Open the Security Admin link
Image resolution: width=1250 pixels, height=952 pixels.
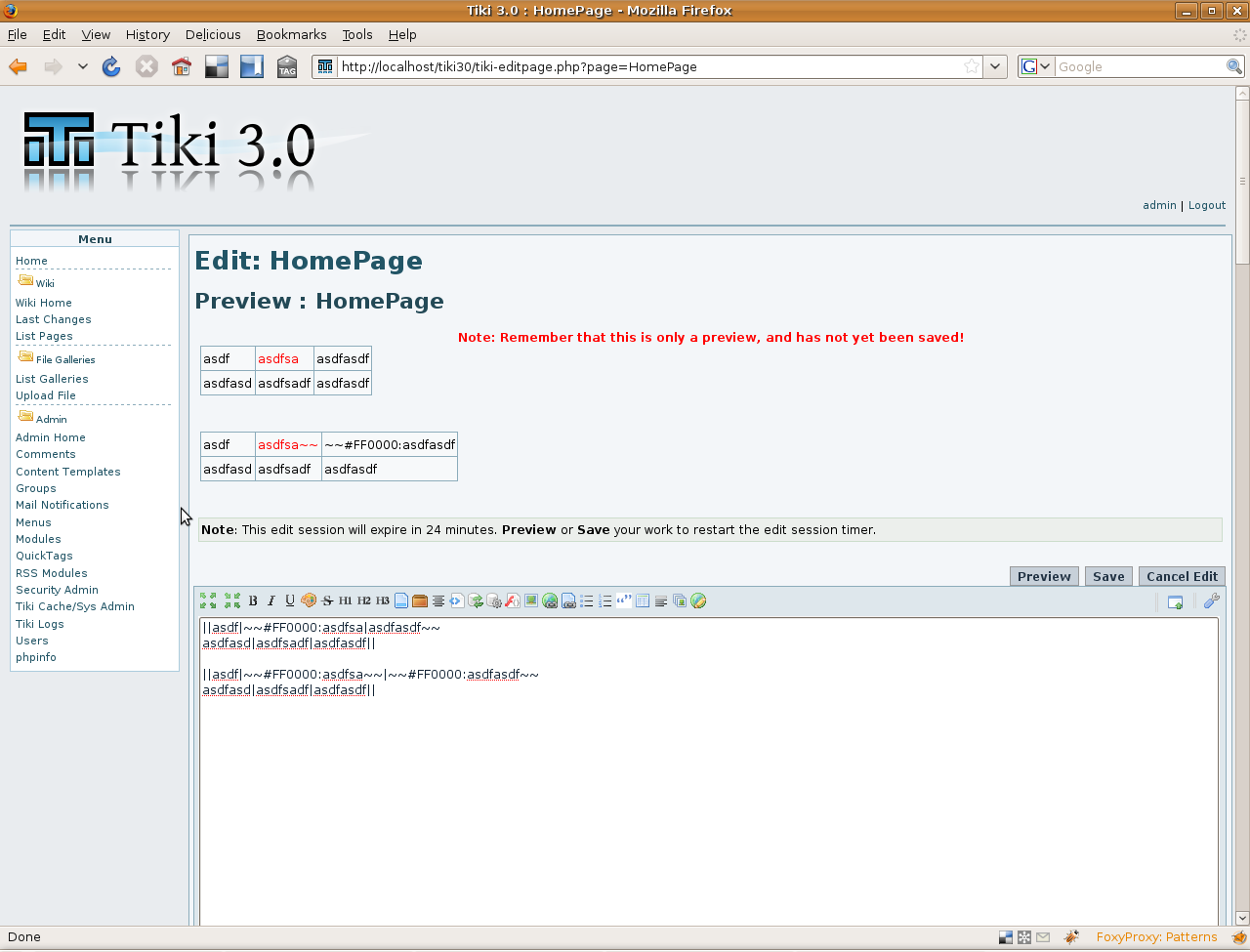57,590
